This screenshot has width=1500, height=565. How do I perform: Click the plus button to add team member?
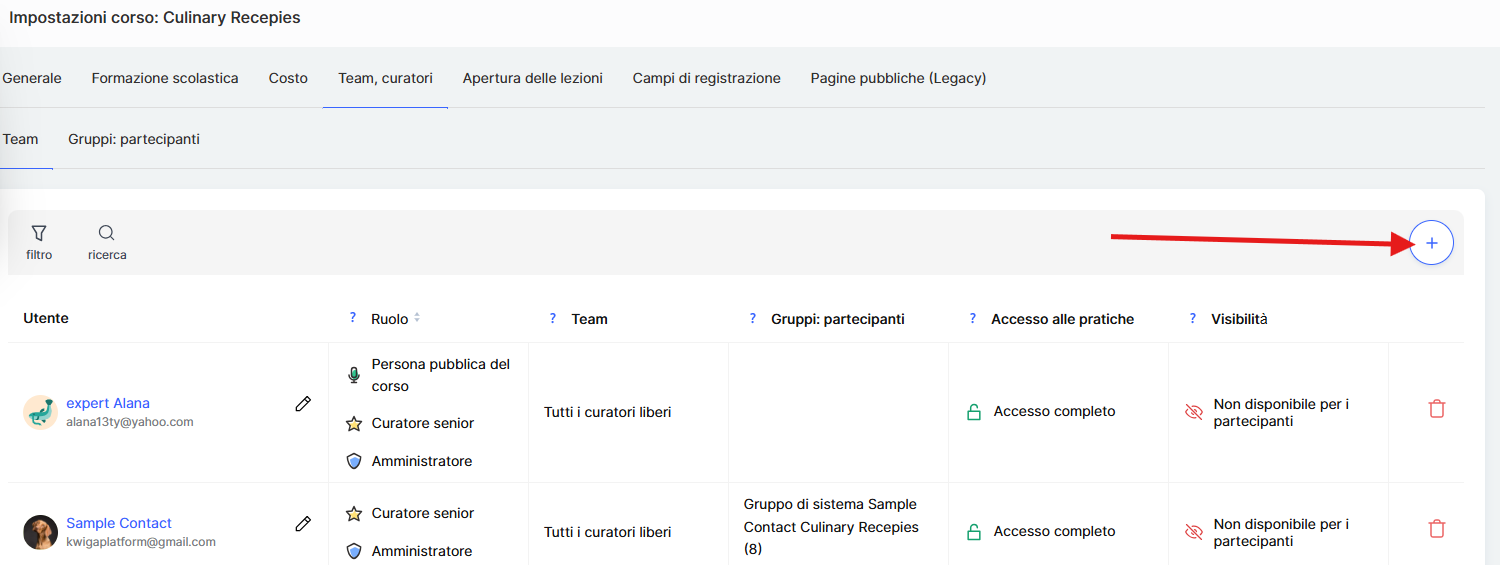[1431, 243]
